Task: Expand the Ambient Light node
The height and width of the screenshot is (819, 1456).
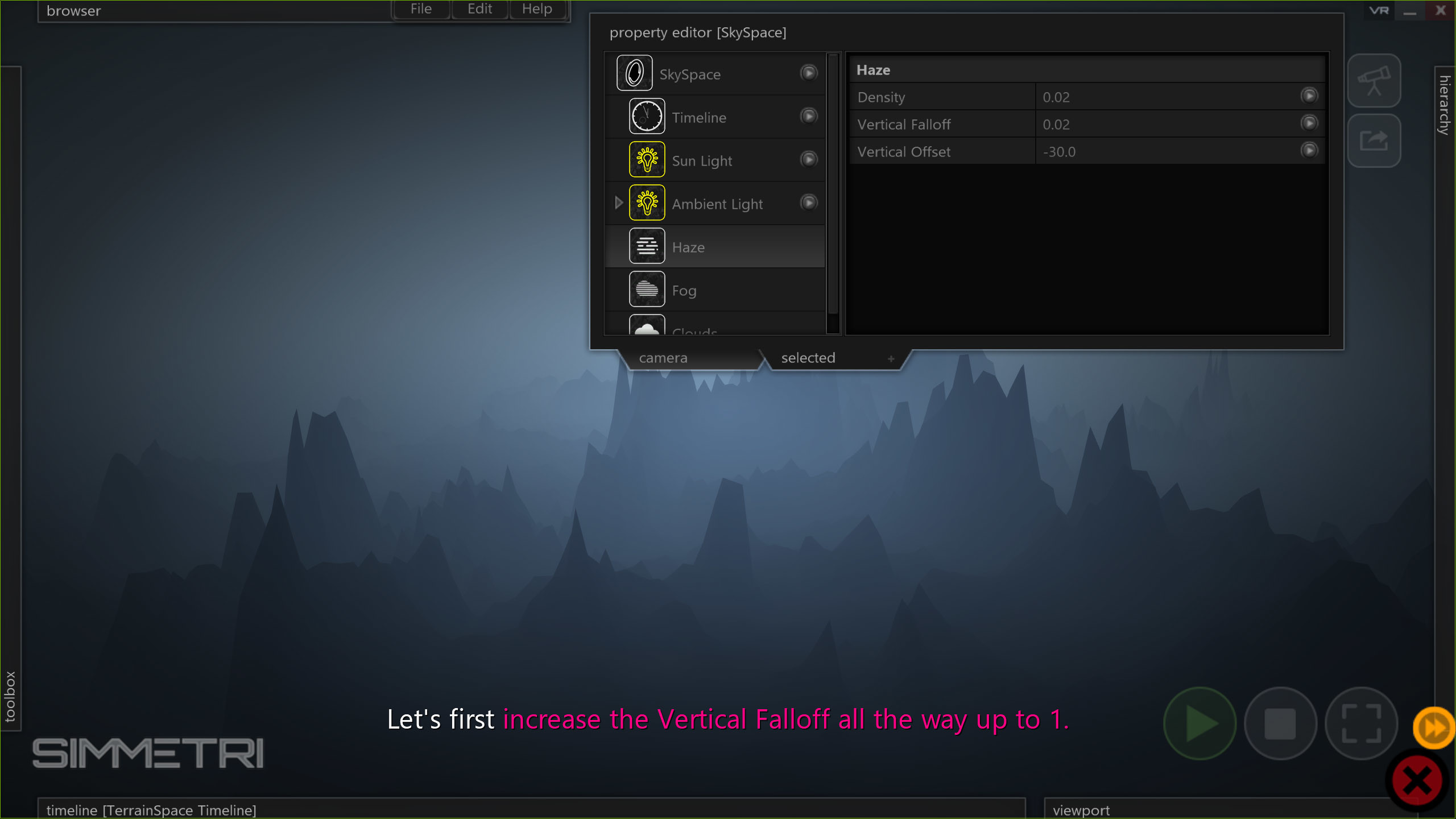Action: [x=618, y=202]
